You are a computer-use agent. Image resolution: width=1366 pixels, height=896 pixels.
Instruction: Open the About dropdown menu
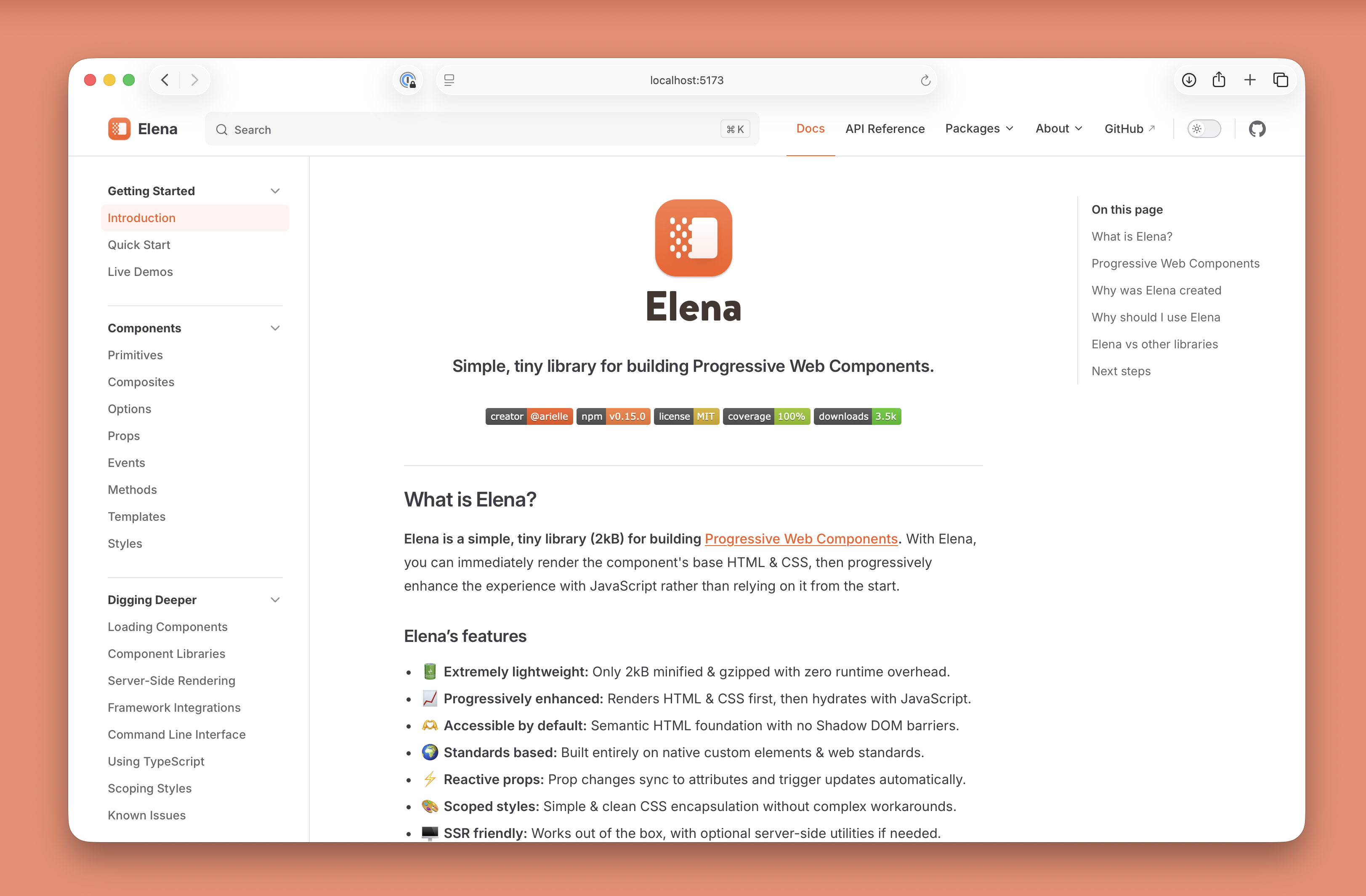pyautogui.click(x=1059, y=128)
